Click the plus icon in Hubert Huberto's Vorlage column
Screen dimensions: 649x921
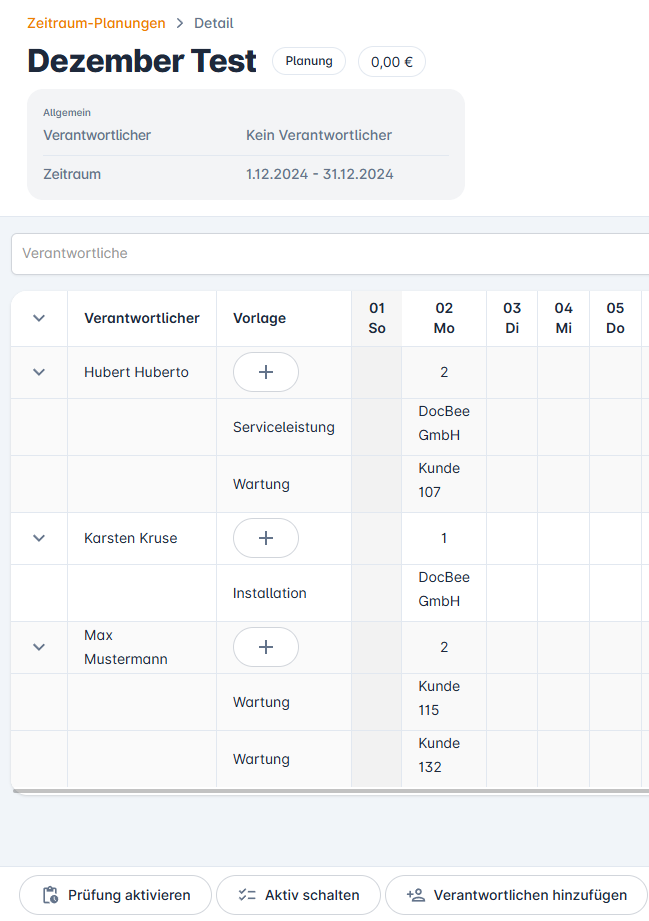click(265, 371)
